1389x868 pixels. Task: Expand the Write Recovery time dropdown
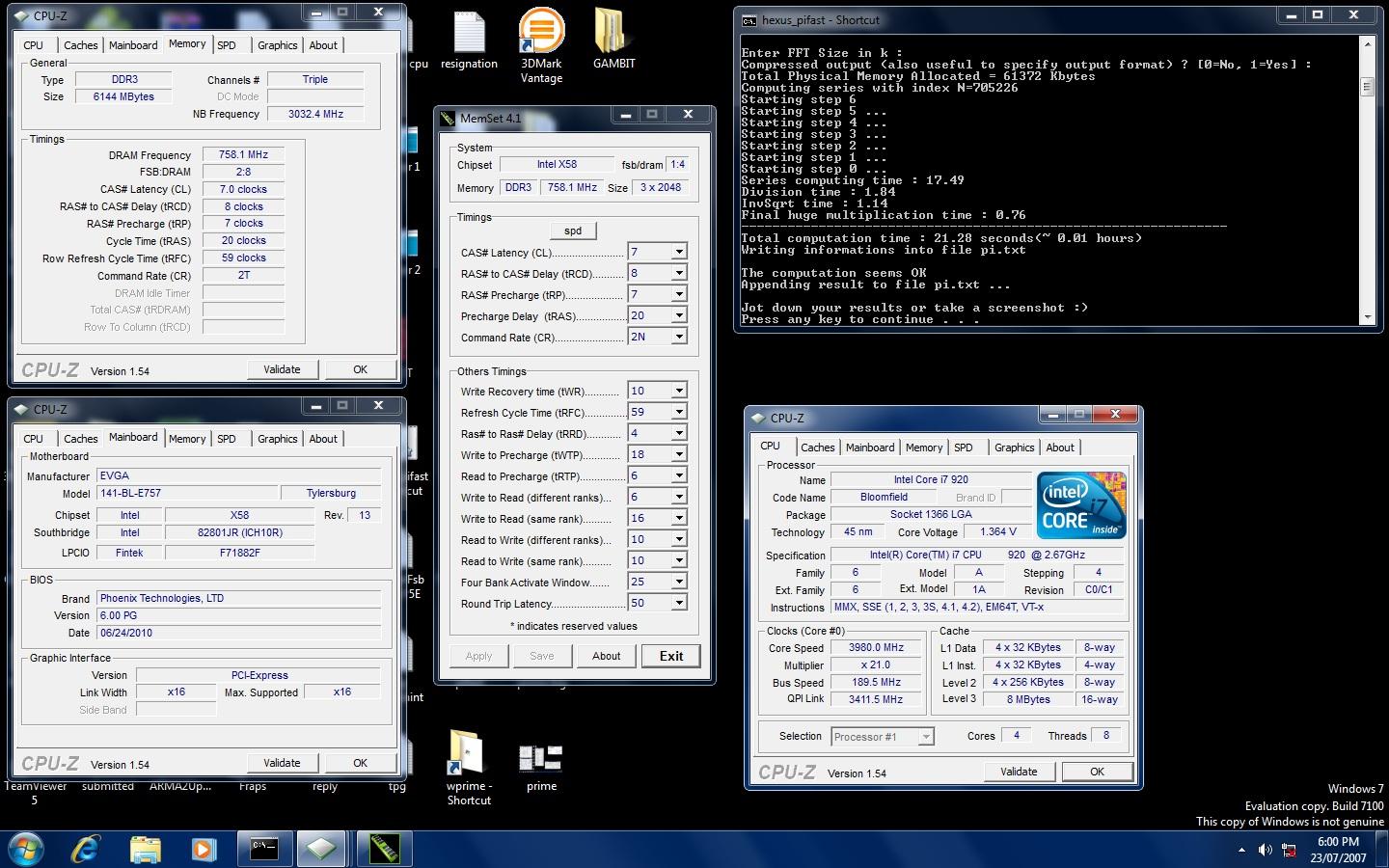(678, 391)
